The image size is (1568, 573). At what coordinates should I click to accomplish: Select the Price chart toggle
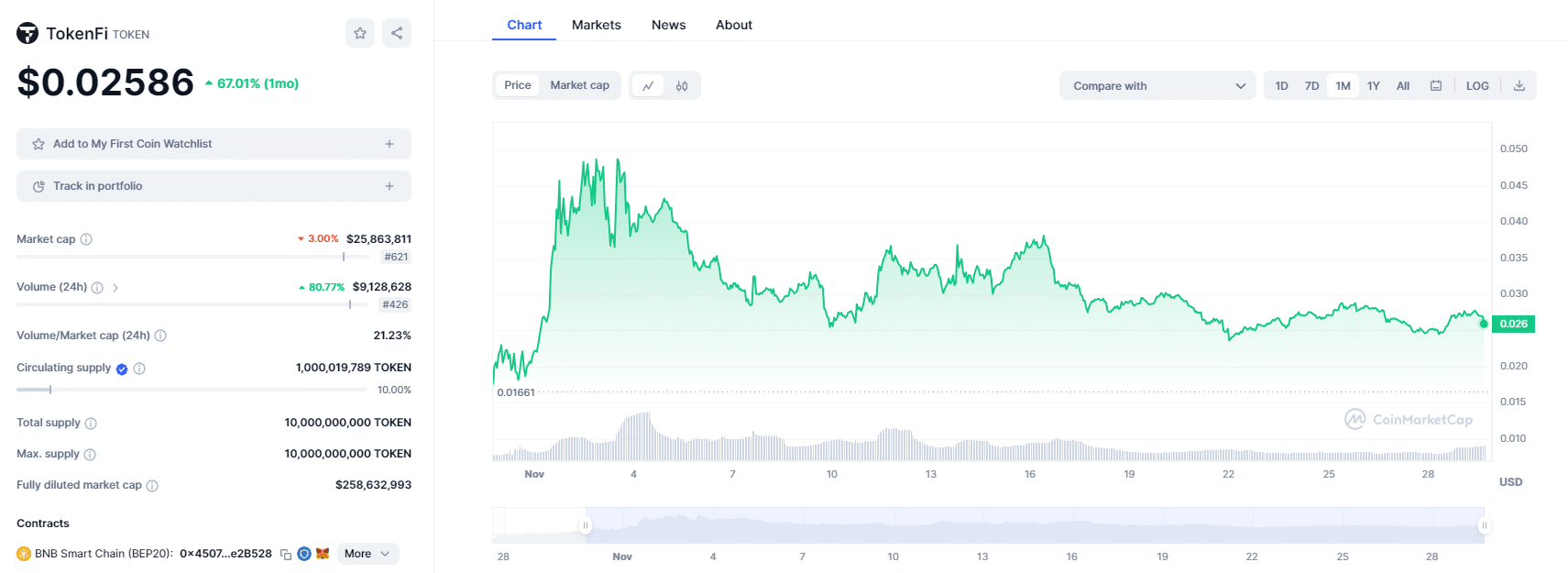point(517,85)
